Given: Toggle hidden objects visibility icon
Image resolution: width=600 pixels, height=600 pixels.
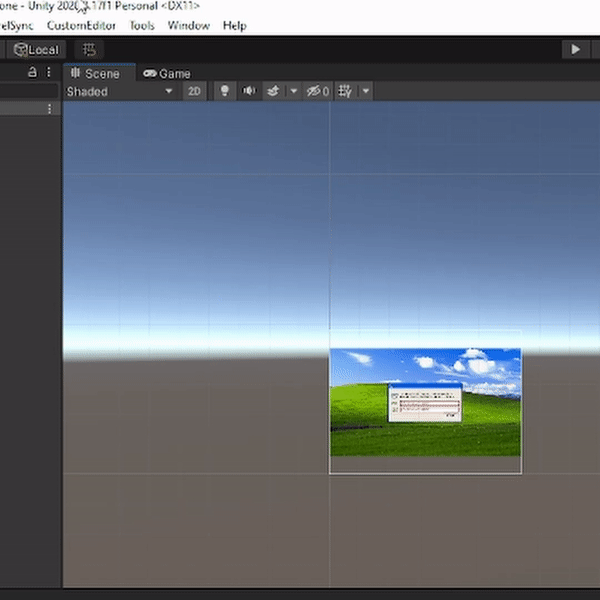Looking at the screenshot, I should 318,91.
